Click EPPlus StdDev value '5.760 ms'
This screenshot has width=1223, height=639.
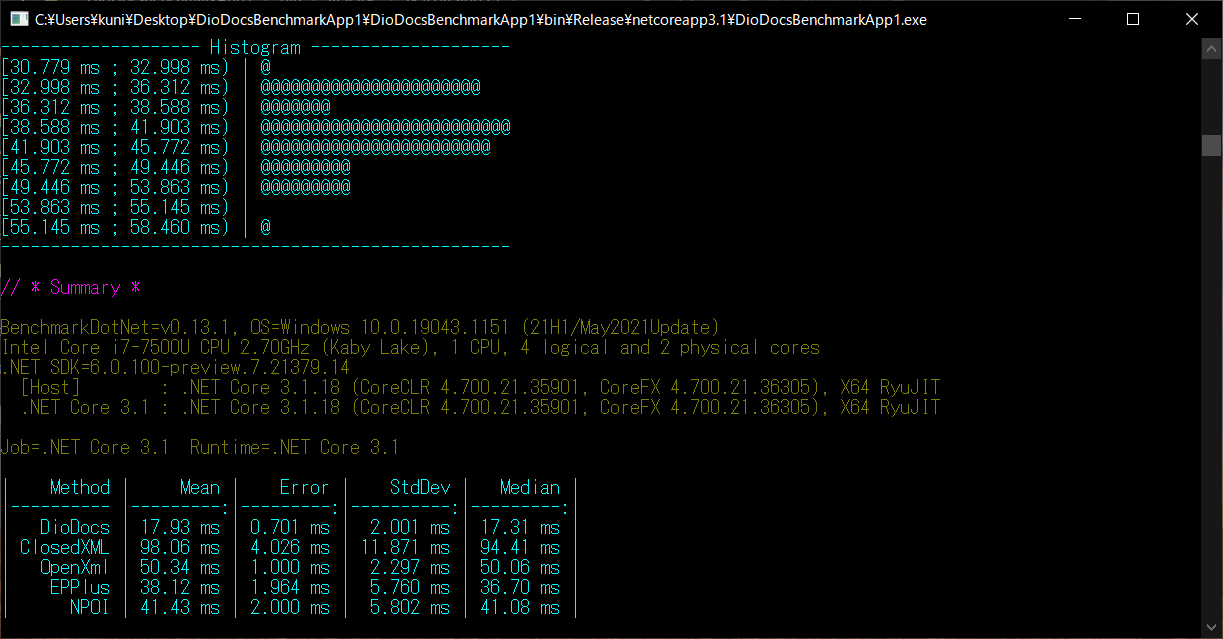[410, 587]
